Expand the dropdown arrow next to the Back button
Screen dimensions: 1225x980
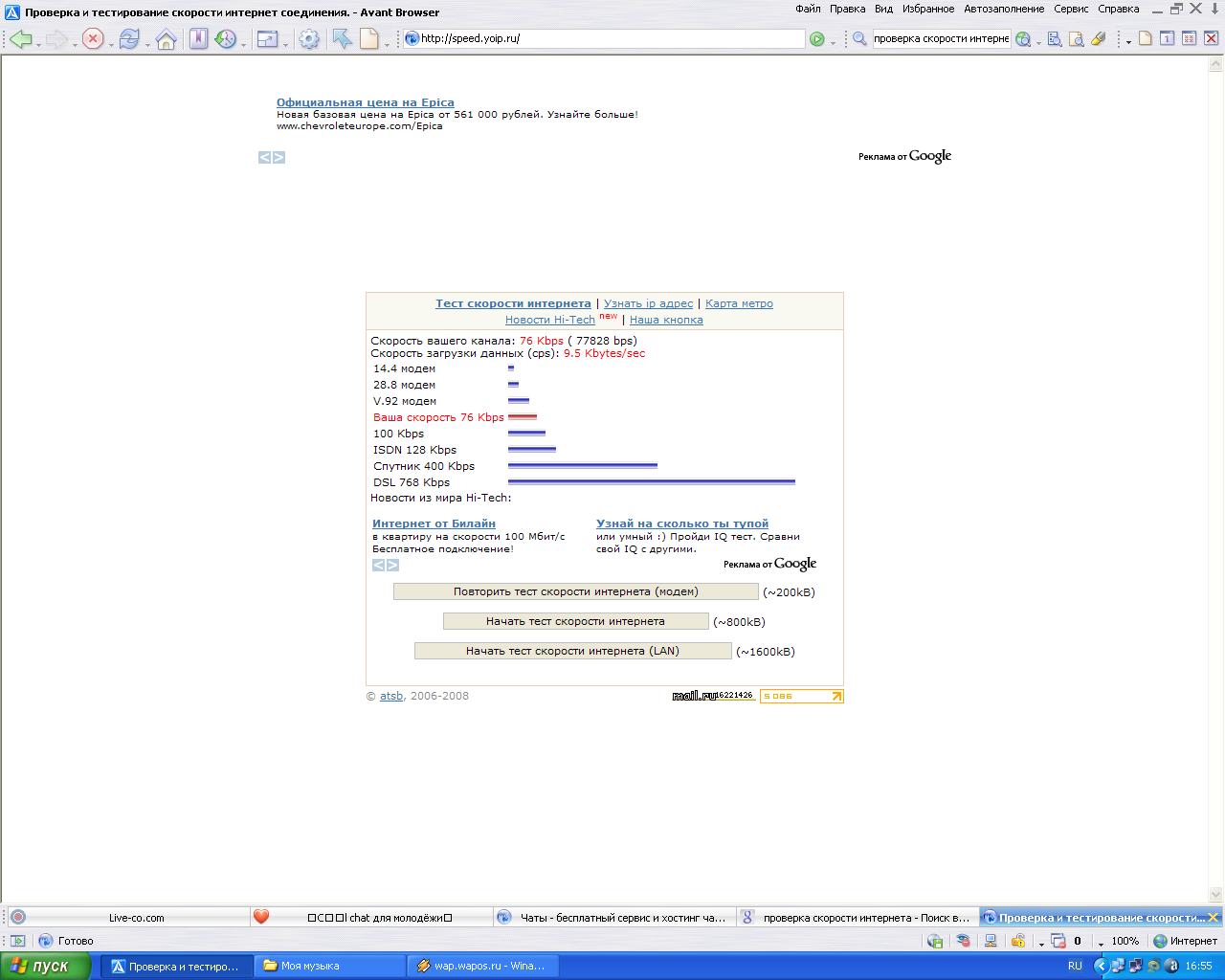(38, 43)
